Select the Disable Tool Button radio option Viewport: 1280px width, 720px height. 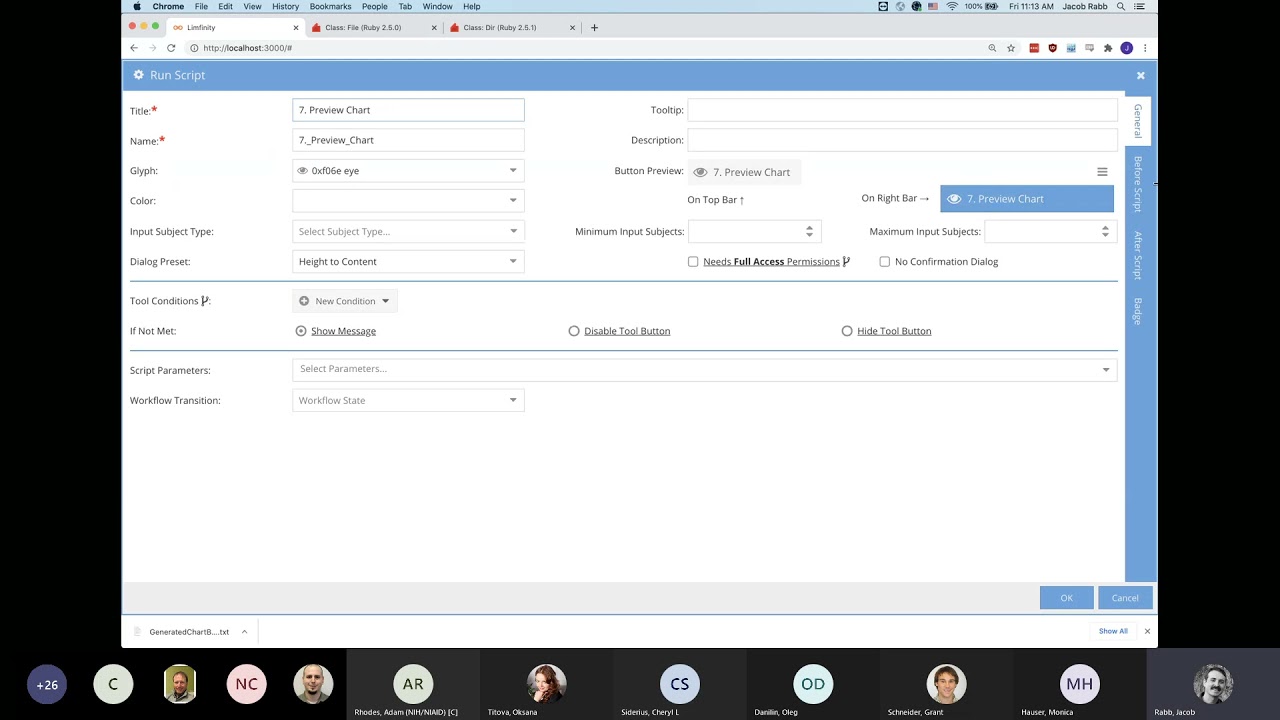574,331
